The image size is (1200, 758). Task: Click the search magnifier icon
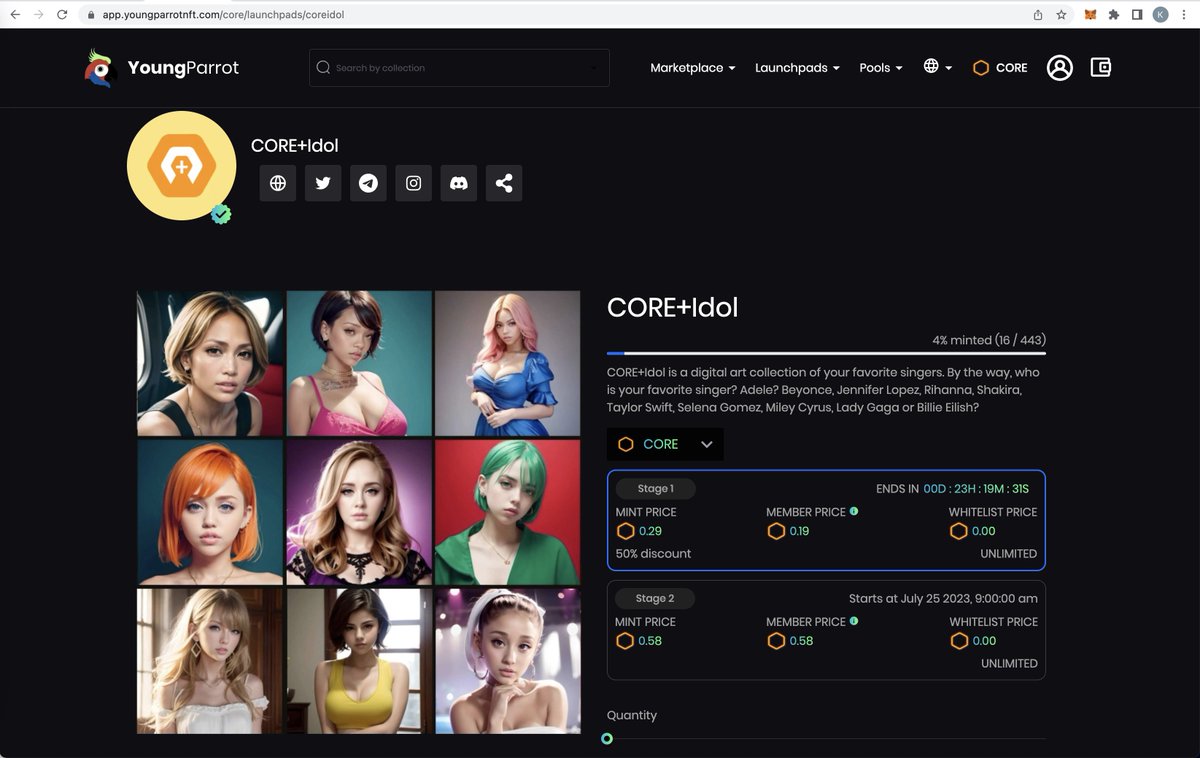point(323,68)
